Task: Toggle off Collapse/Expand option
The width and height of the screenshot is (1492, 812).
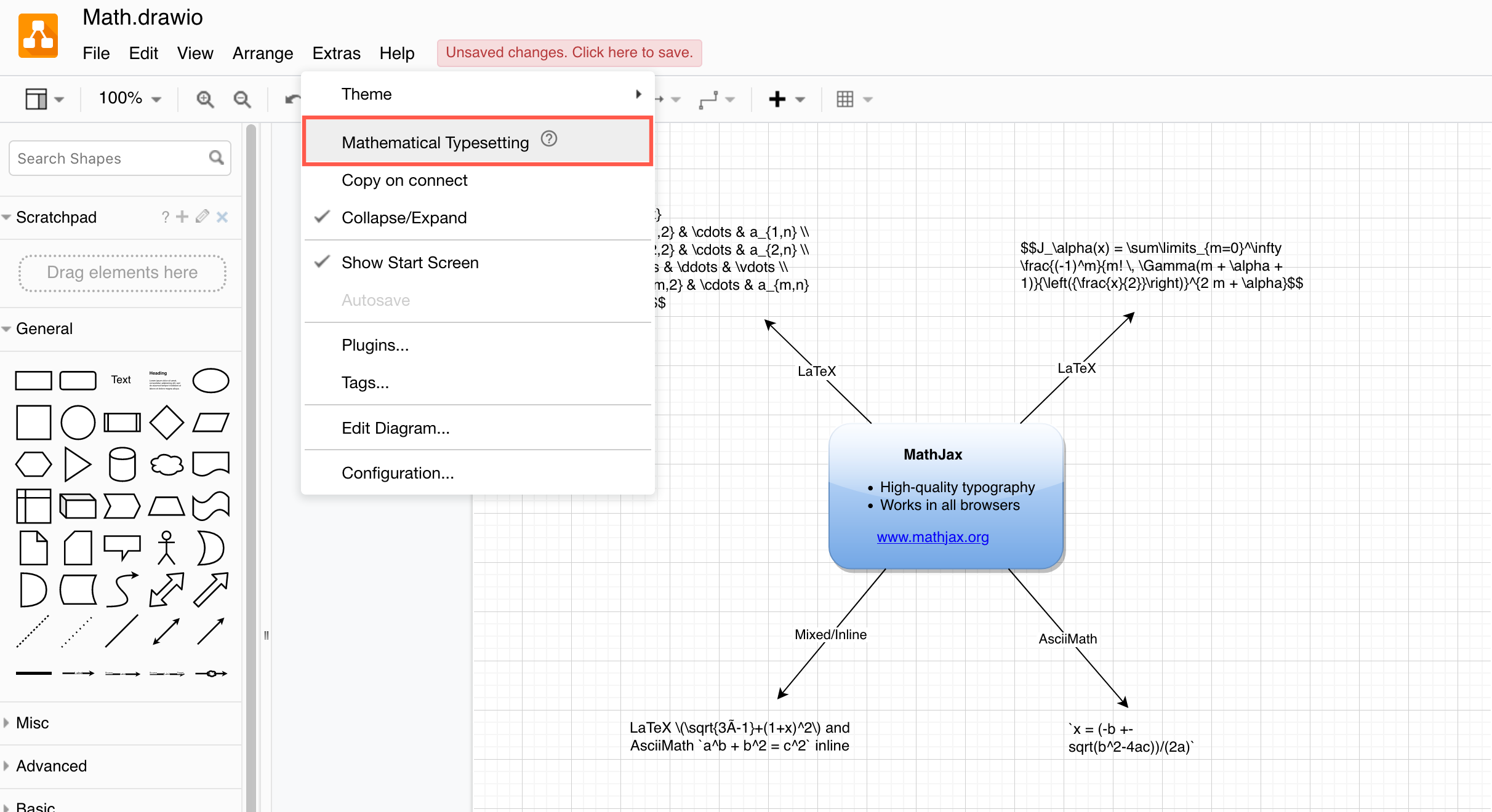Action: (404, 217)
